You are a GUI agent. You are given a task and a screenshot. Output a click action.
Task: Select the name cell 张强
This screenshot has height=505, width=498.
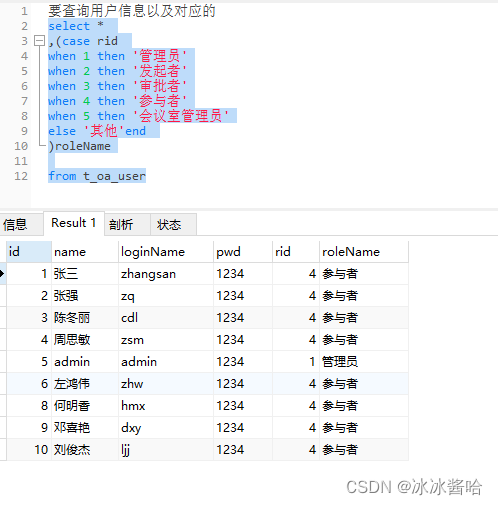[x=85, y=296]
